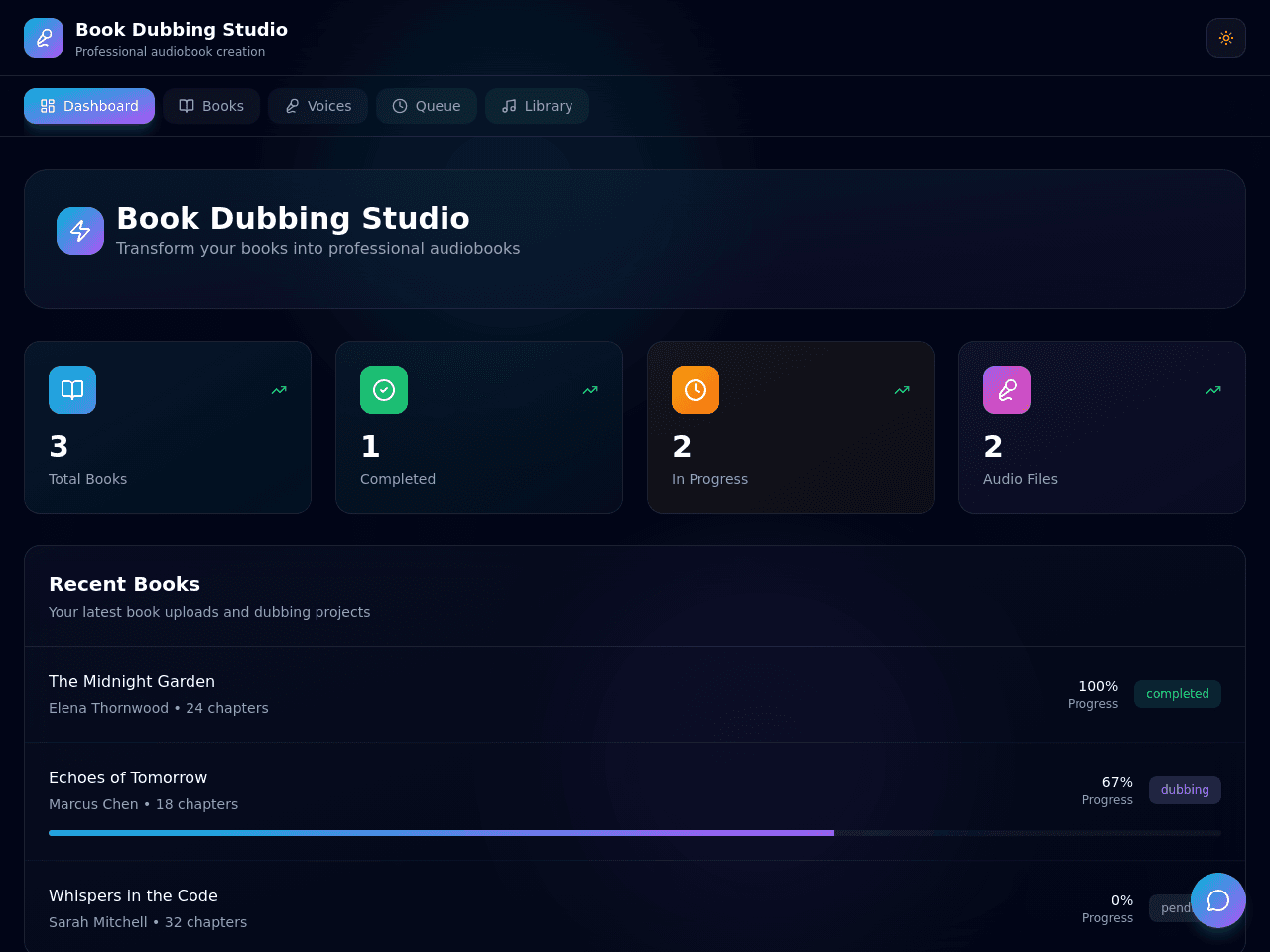The image size is (1270, 952).
Task: Open the Dashboard tab
Action: tap(89, 106)
